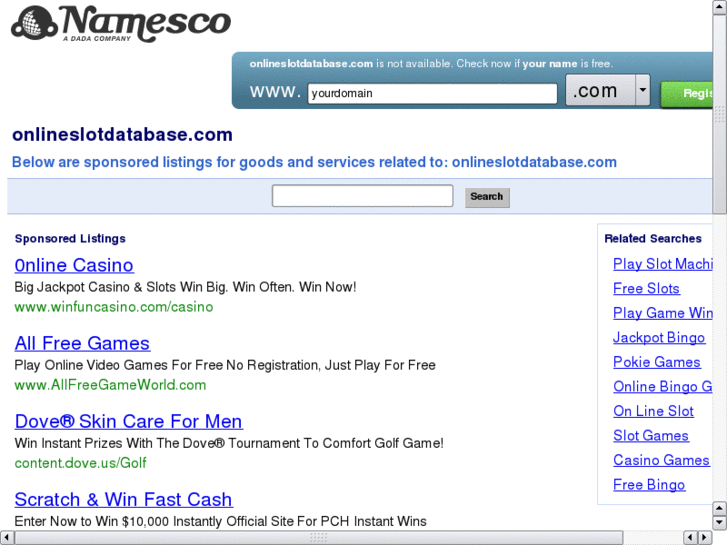Open the Play Game Win related search
727x545 pixels.
[x=663, y=313]
